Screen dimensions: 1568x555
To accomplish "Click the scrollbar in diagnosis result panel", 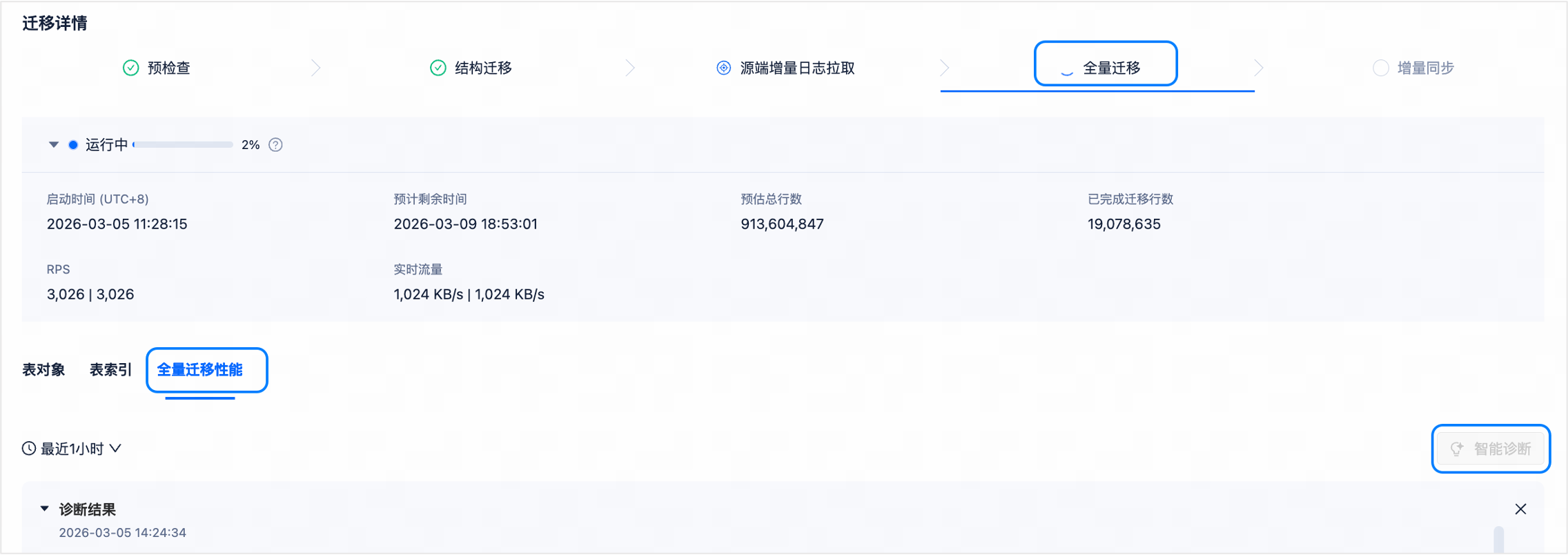I will coord(1498,539).
